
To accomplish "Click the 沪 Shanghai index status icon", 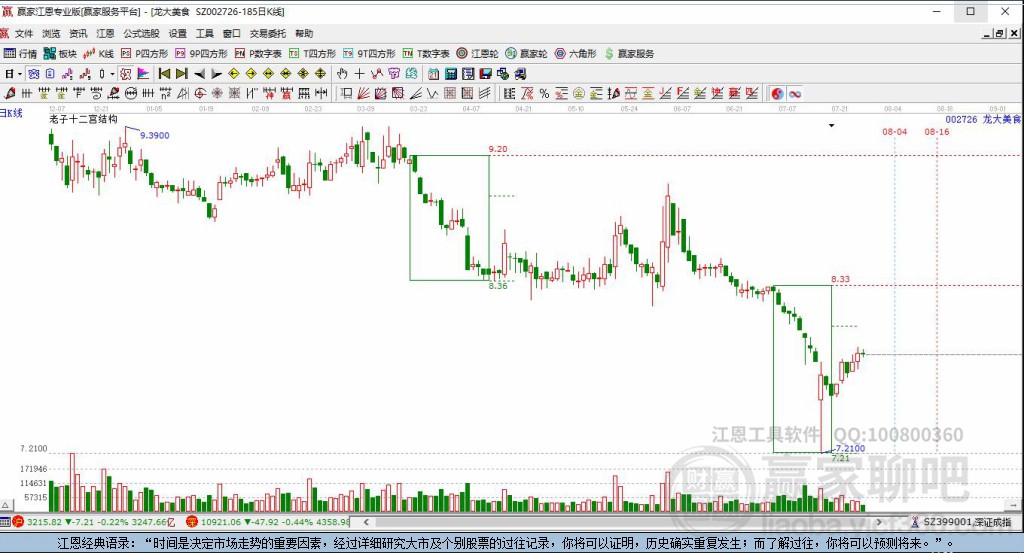I will point(18,522).
